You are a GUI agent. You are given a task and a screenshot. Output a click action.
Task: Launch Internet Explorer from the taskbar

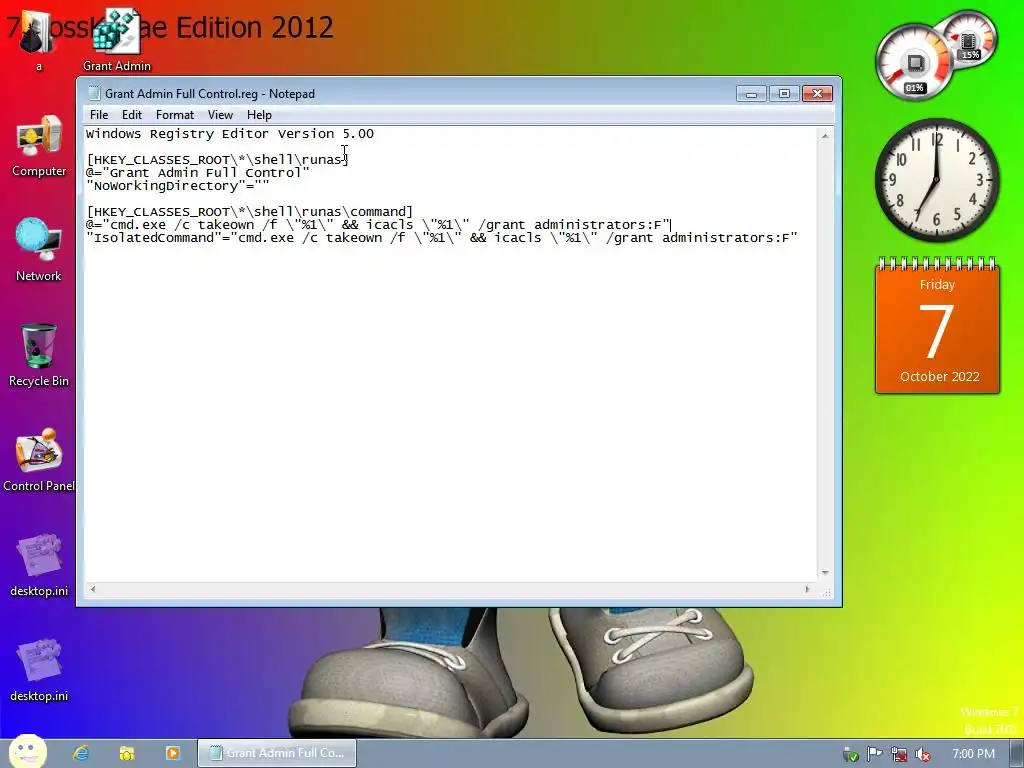click(81, 753)
